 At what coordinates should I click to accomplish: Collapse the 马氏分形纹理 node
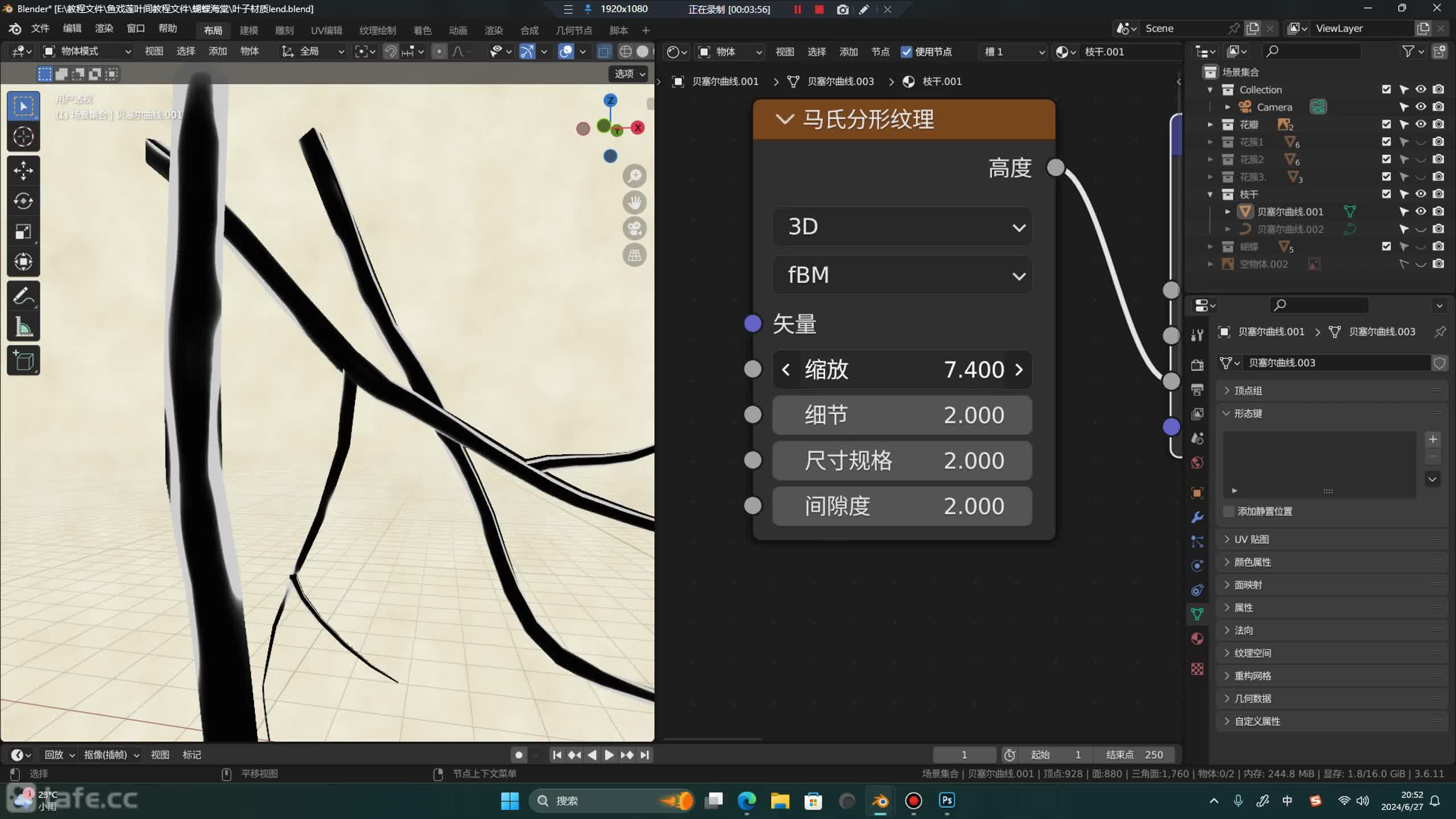[x=784, y=119]
